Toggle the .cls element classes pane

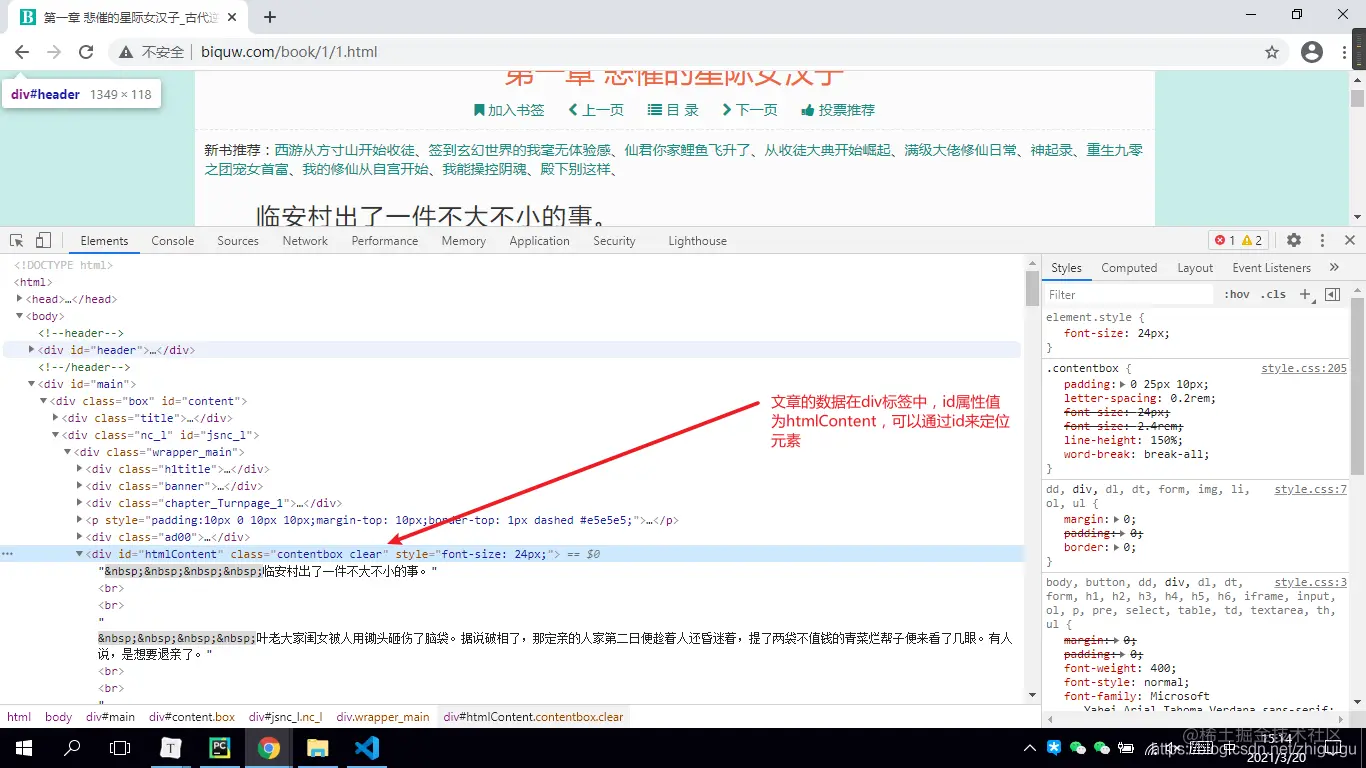(x=1275, y=294)
